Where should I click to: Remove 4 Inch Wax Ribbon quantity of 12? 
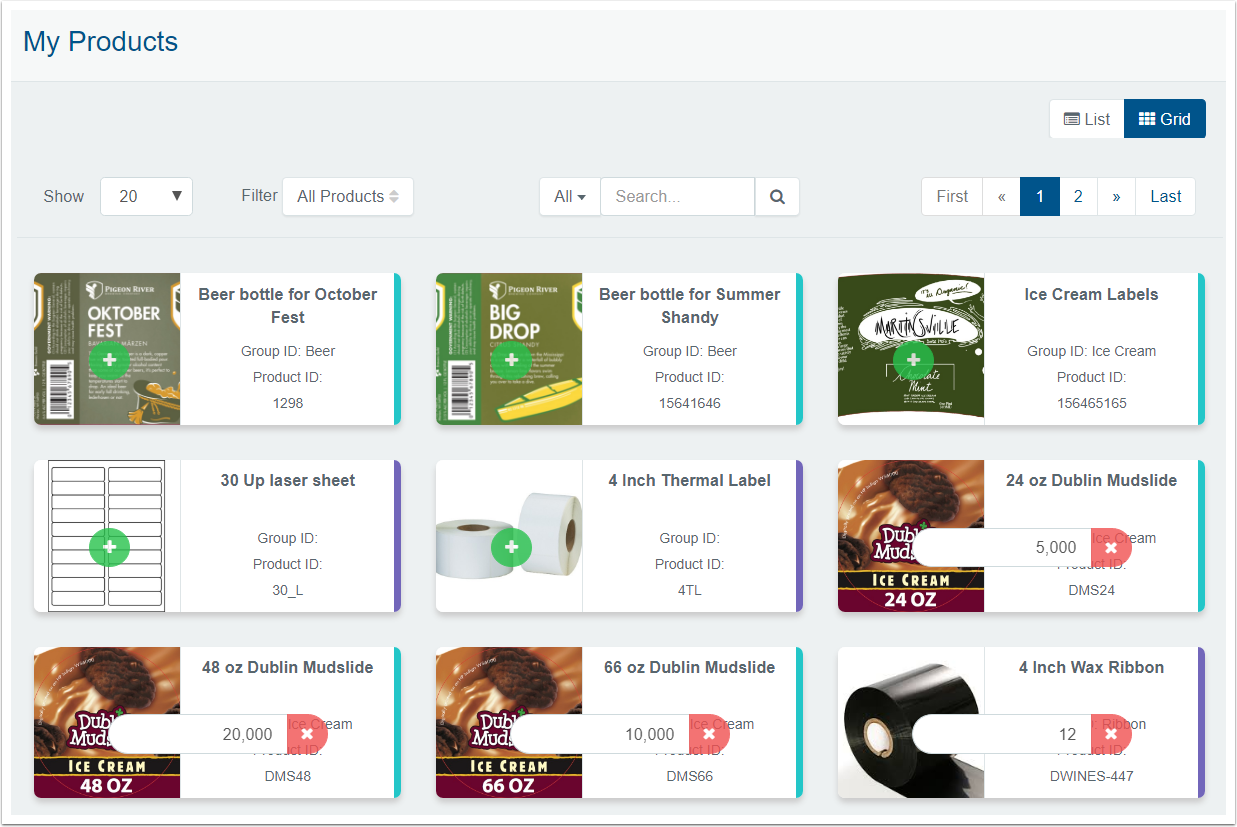point(1110,734)
